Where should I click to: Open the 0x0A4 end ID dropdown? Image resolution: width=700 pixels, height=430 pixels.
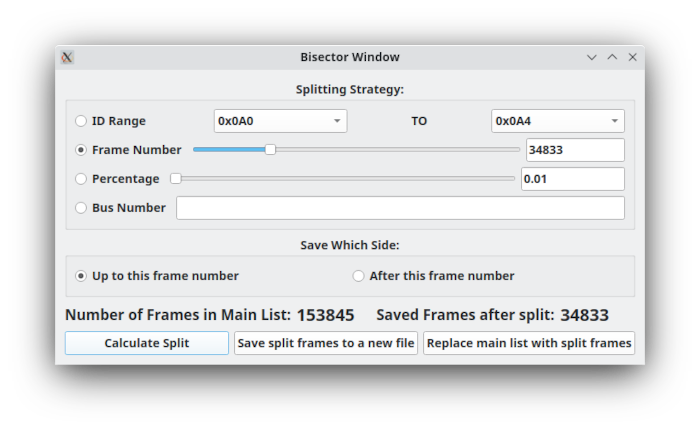(x=558, y=121)
